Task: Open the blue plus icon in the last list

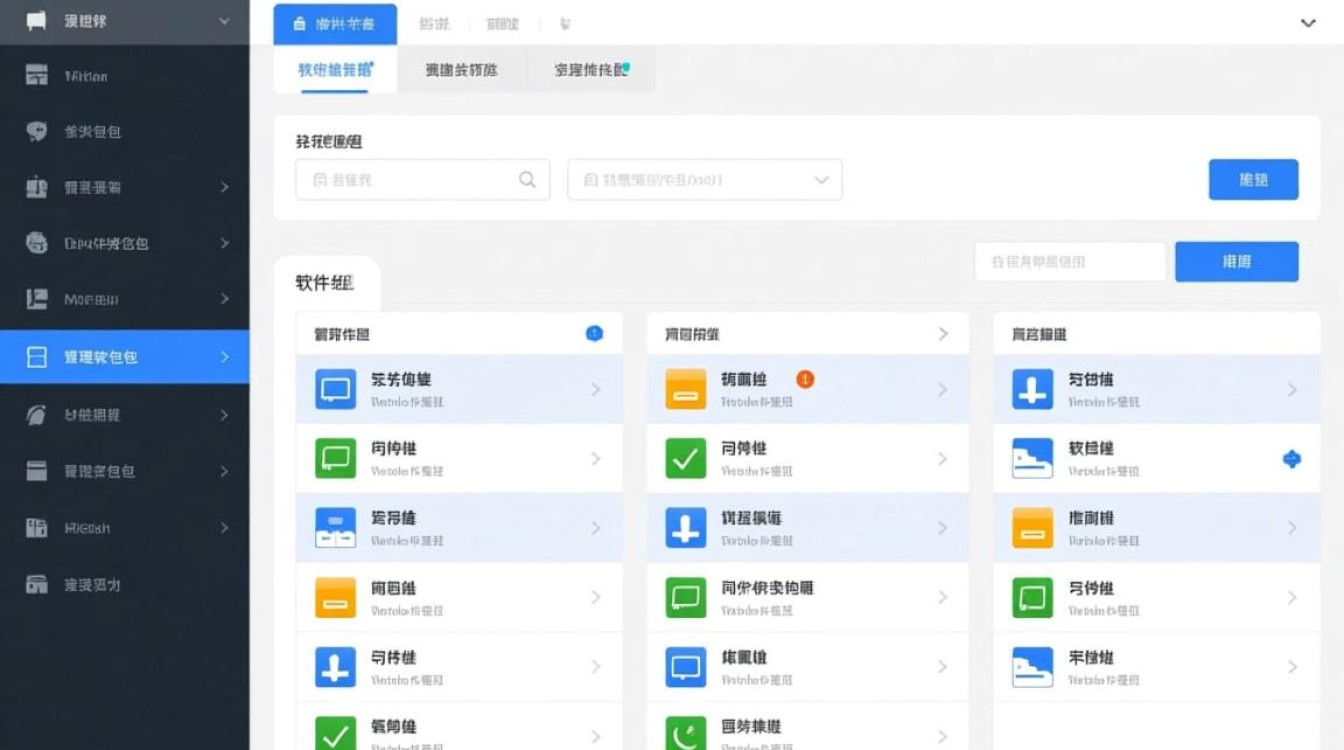Action: click(x=1032, y=389)
